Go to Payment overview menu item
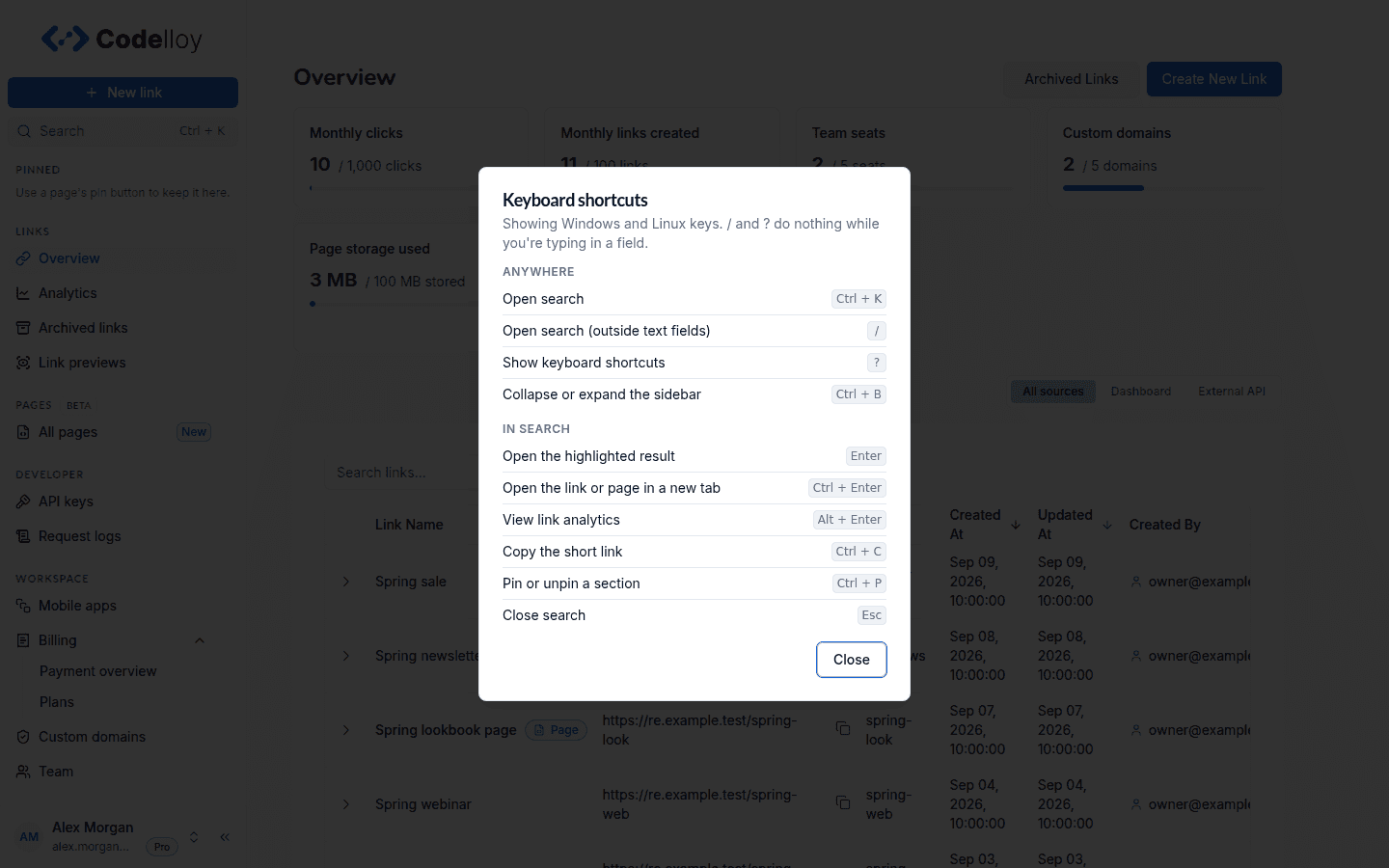Screen dimensions: 1389x868 click(x=97, y=671)
